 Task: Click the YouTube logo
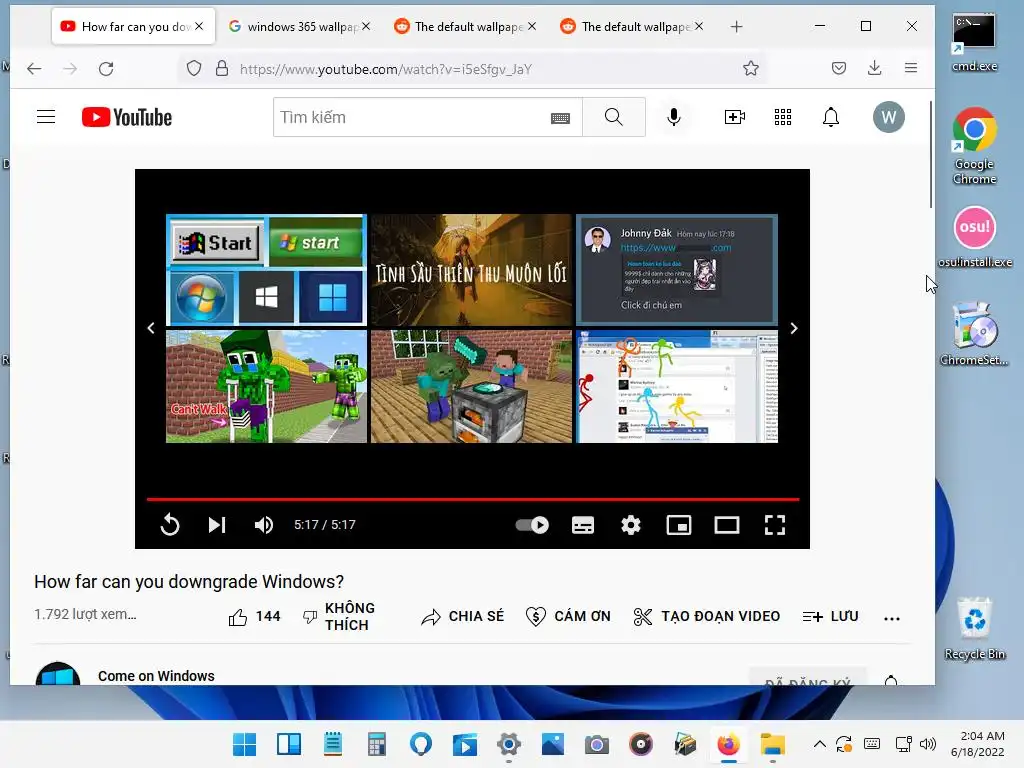click(x=127, y=118)
